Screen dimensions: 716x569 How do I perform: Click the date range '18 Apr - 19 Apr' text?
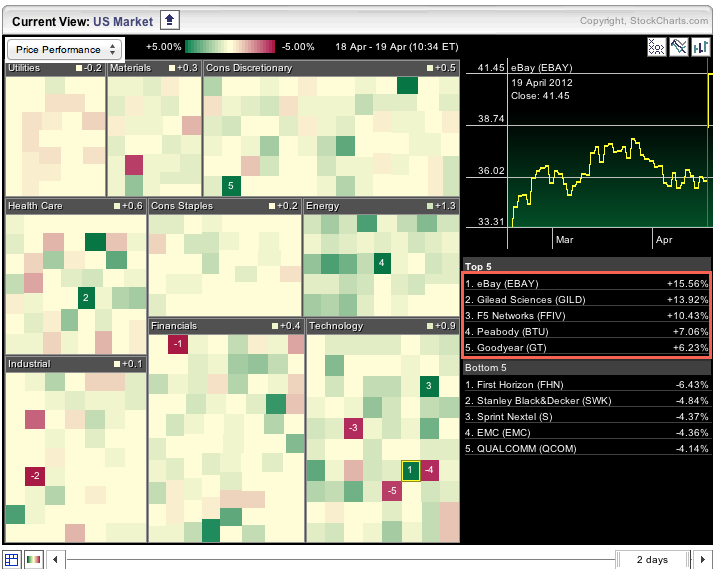pyautogui.click(x=397, y=47)
